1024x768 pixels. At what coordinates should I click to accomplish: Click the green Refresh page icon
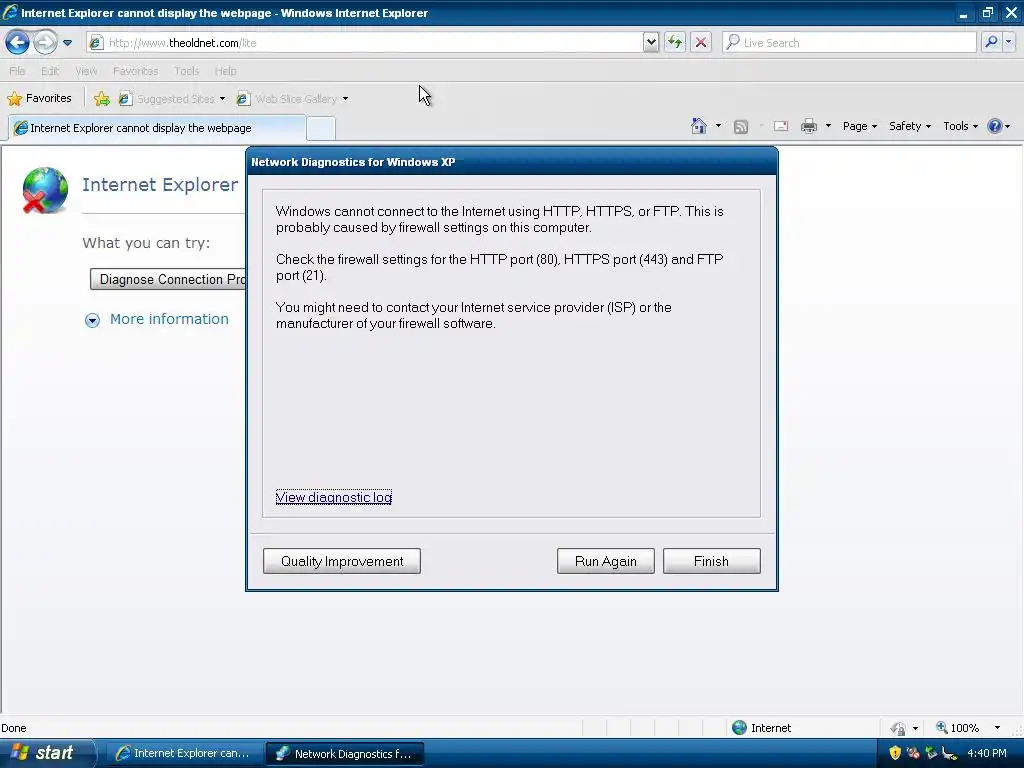[675, 43]
